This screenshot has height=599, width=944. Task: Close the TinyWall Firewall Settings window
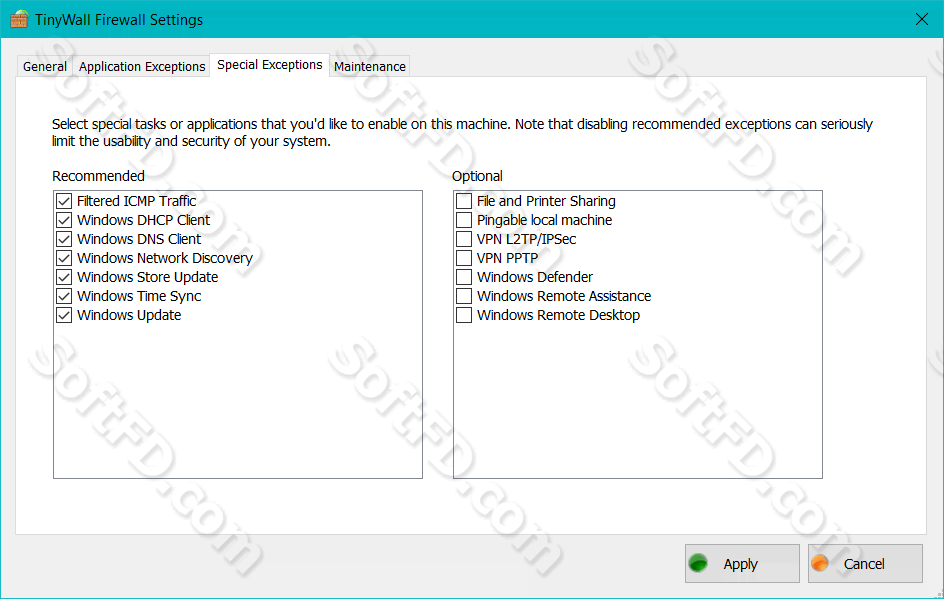[x=922, y=19]
